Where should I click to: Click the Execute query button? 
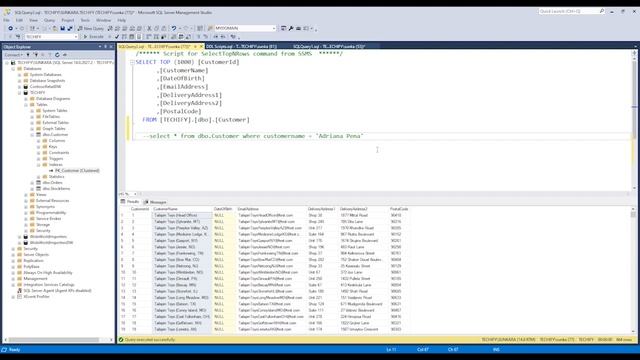93,37
